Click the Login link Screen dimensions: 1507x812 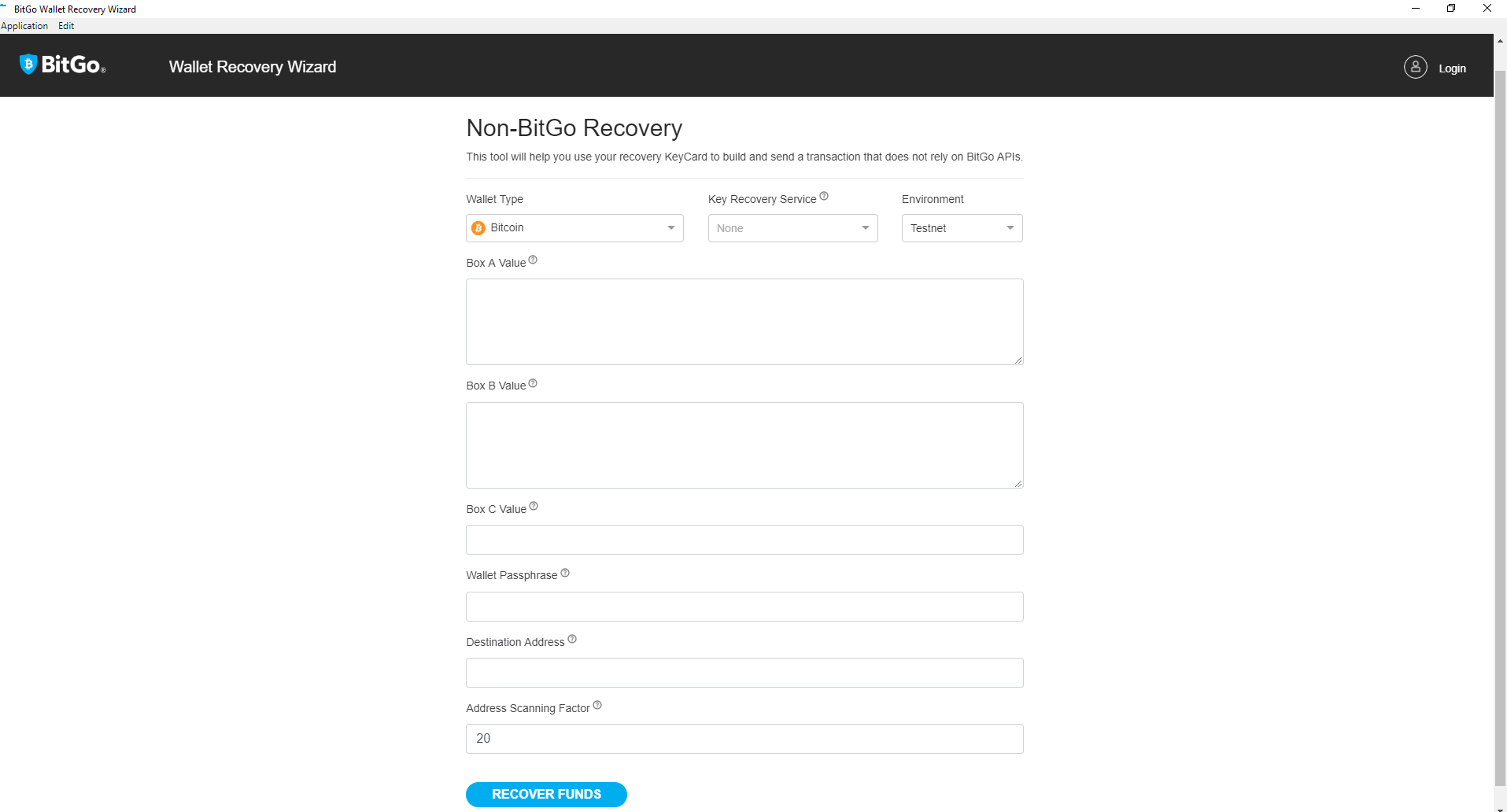(1452, 68)
